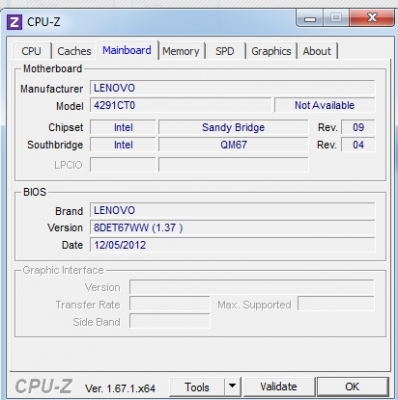Image resolution: width=398 pixels, height=400 pixels.
Task: Click the Not Available model field
Action: [x=324, y=105]
